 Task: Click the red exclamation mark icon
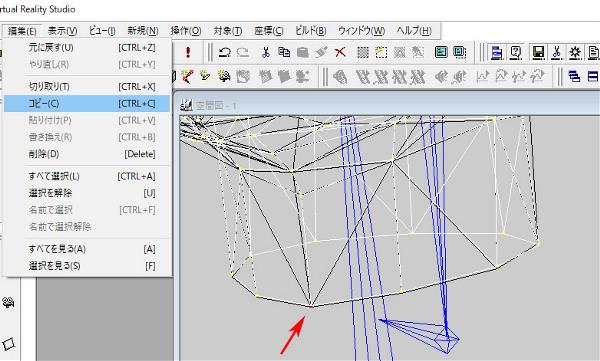(x=188, y=52)
